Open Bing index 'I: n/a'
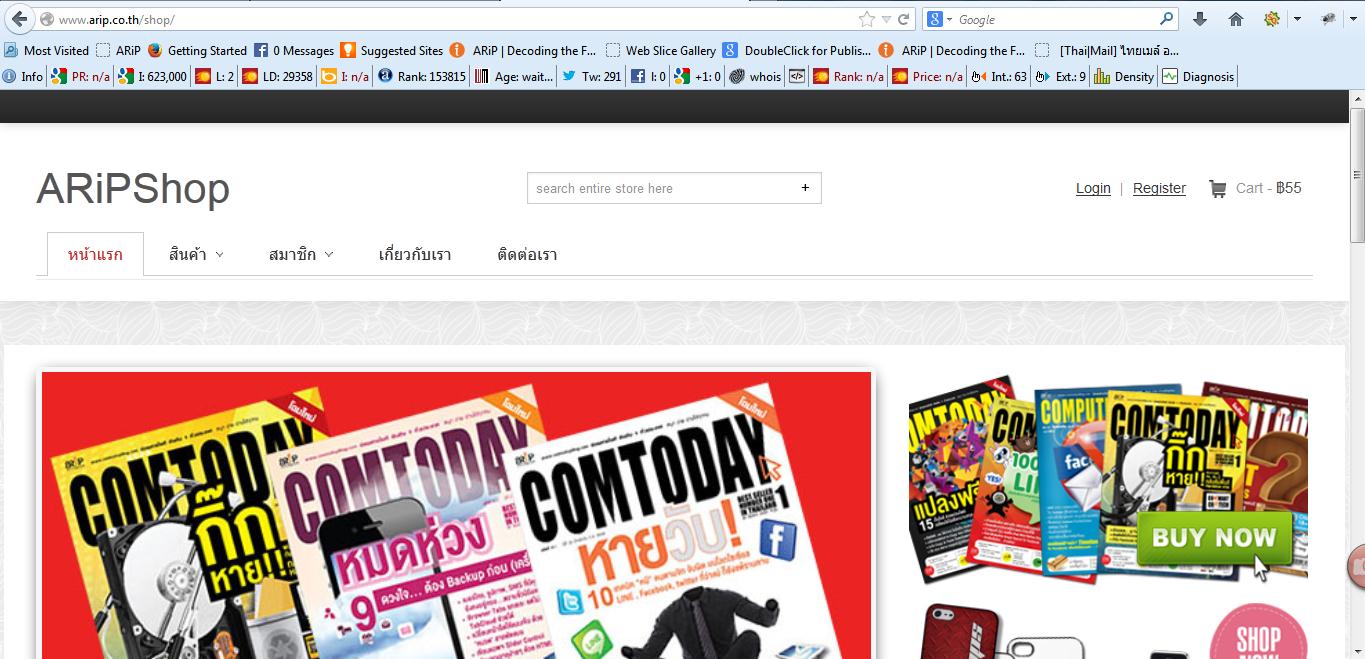The width and height of the screenshot is (1365, 659). 345,76
